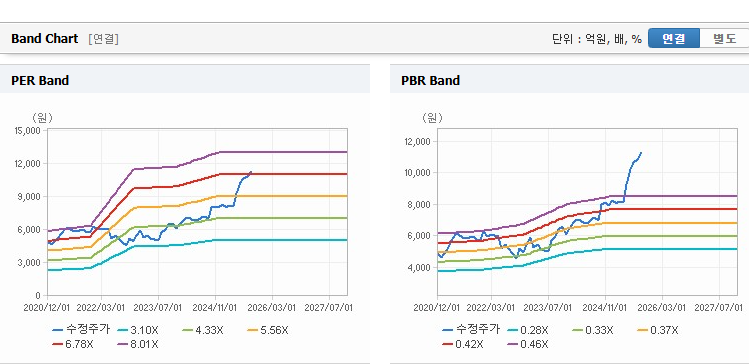Click the 4,000 axis label in PBR chart
This screenshot has height=364, width=749.
pos(420,267)
